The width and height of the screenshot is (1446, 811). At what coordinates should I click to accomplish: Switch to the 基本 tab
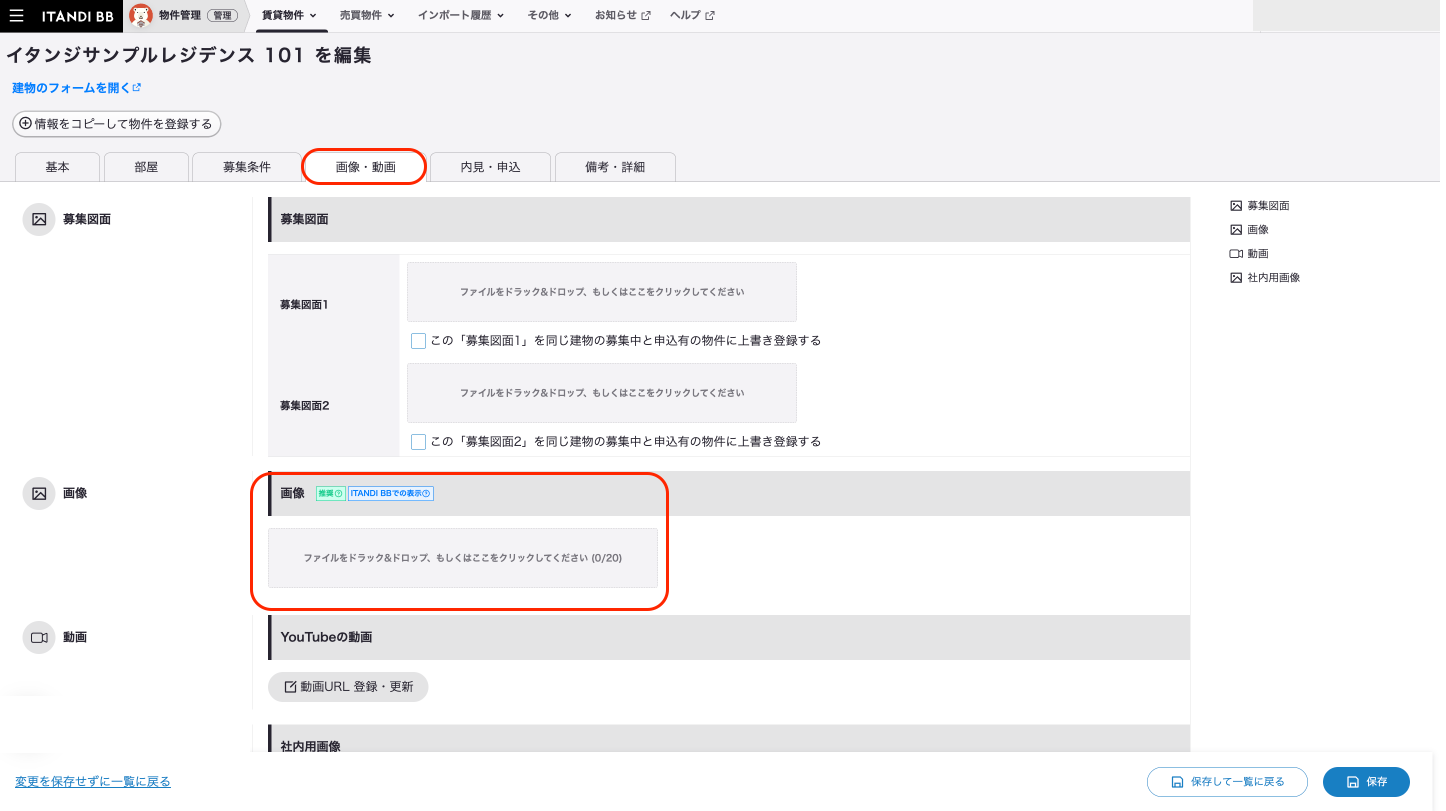(x=58, y=167)
